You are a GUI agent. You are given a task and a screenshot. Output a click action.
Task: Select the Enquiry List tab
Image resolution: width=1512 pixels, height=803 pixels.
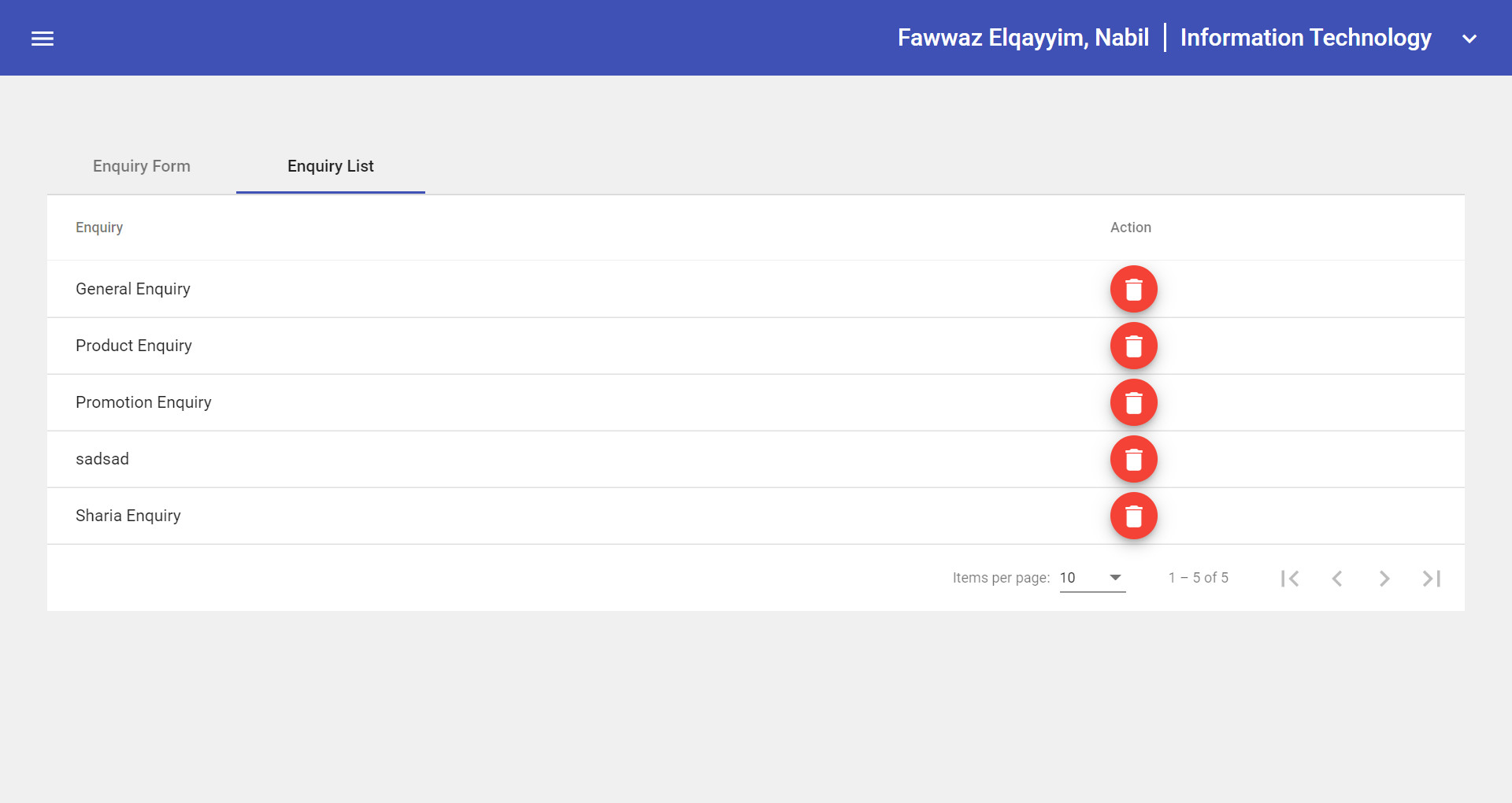tap(331, 166)
